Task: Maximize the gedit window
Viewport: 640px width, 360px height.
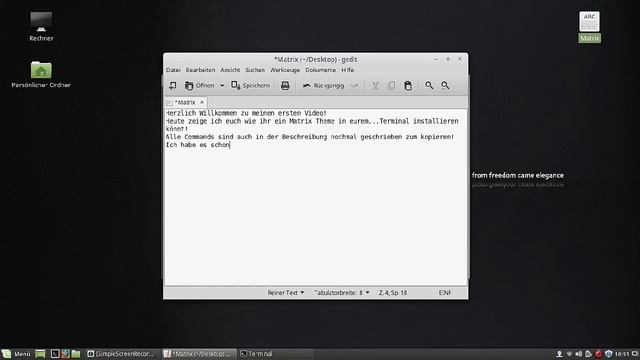Action: pos(448,59)
